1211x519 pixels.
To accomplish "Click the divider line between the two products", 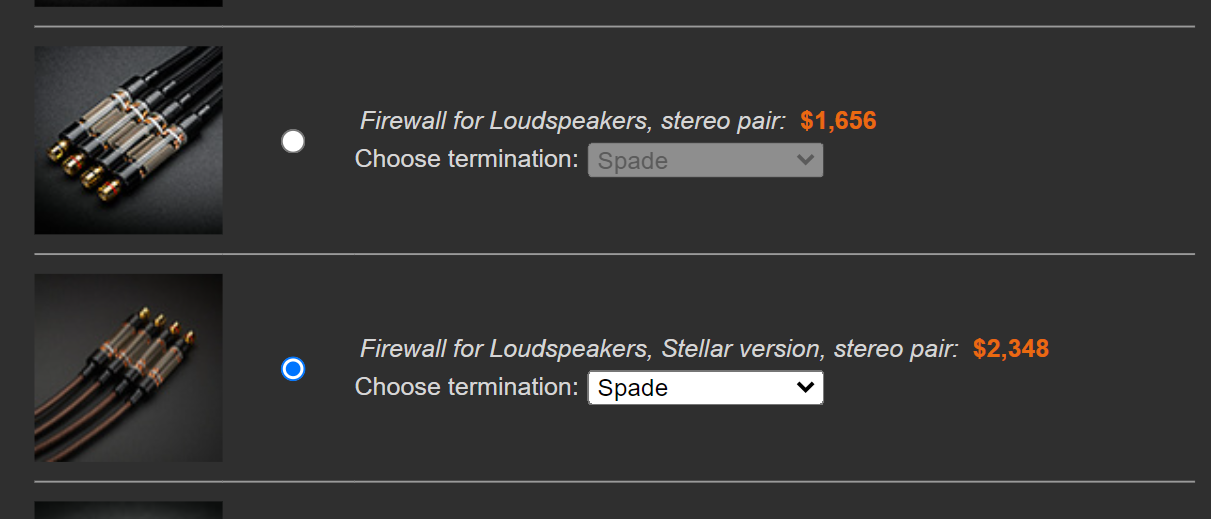I will (615, 254).
